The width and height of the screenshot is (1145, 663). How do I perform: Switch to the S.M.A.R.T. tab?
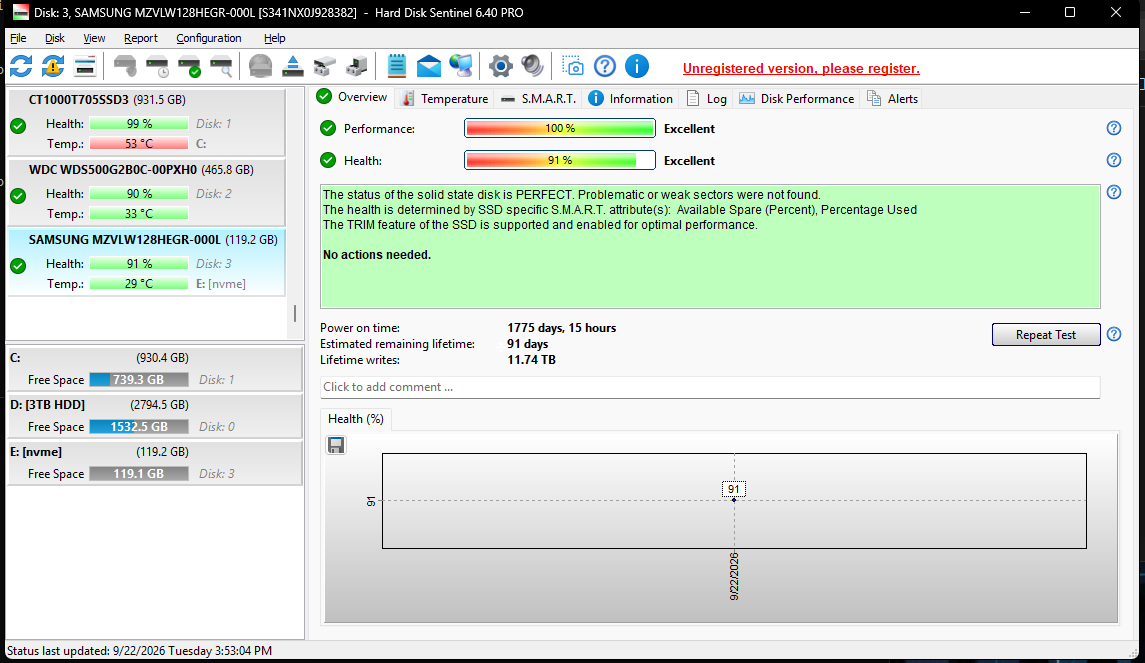(x=539, y=99)
